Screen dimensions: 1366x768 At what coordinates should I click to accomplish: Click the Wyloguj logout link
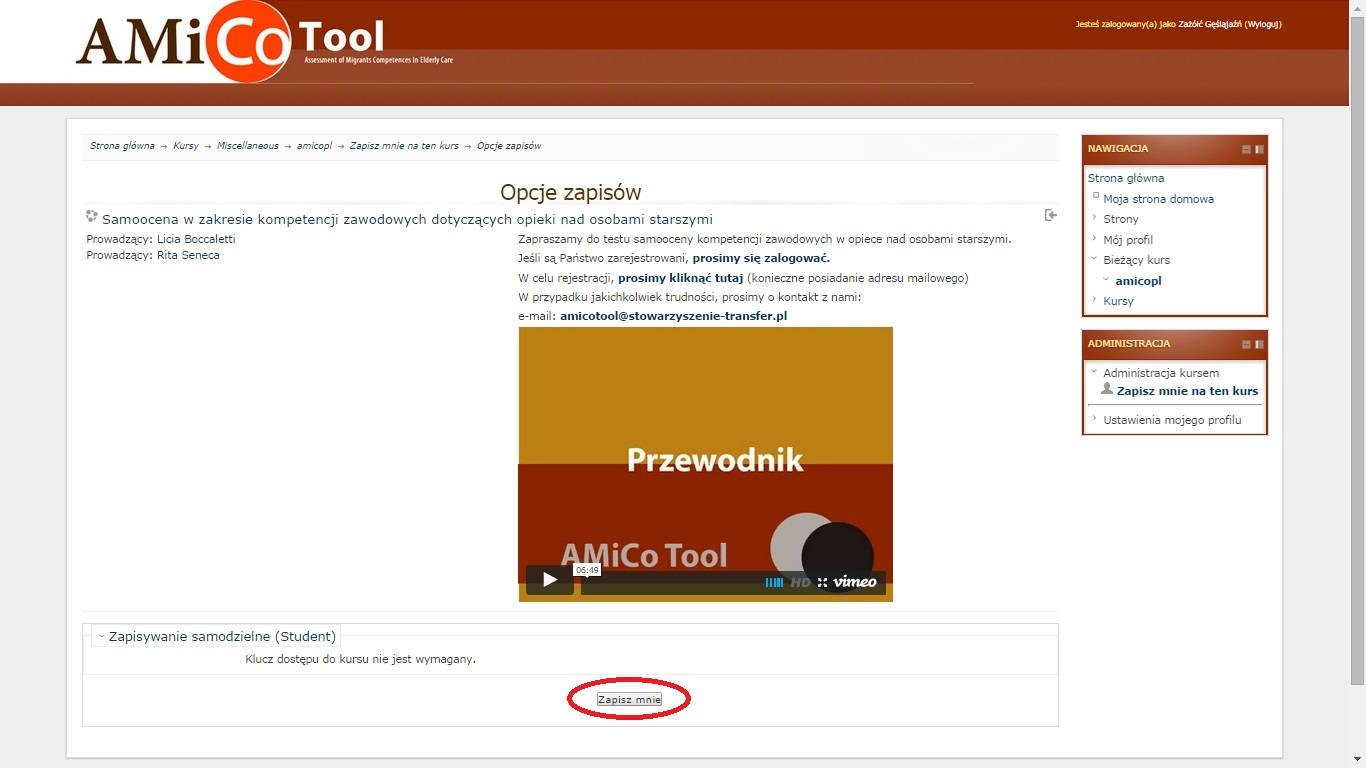point(1263,24)
